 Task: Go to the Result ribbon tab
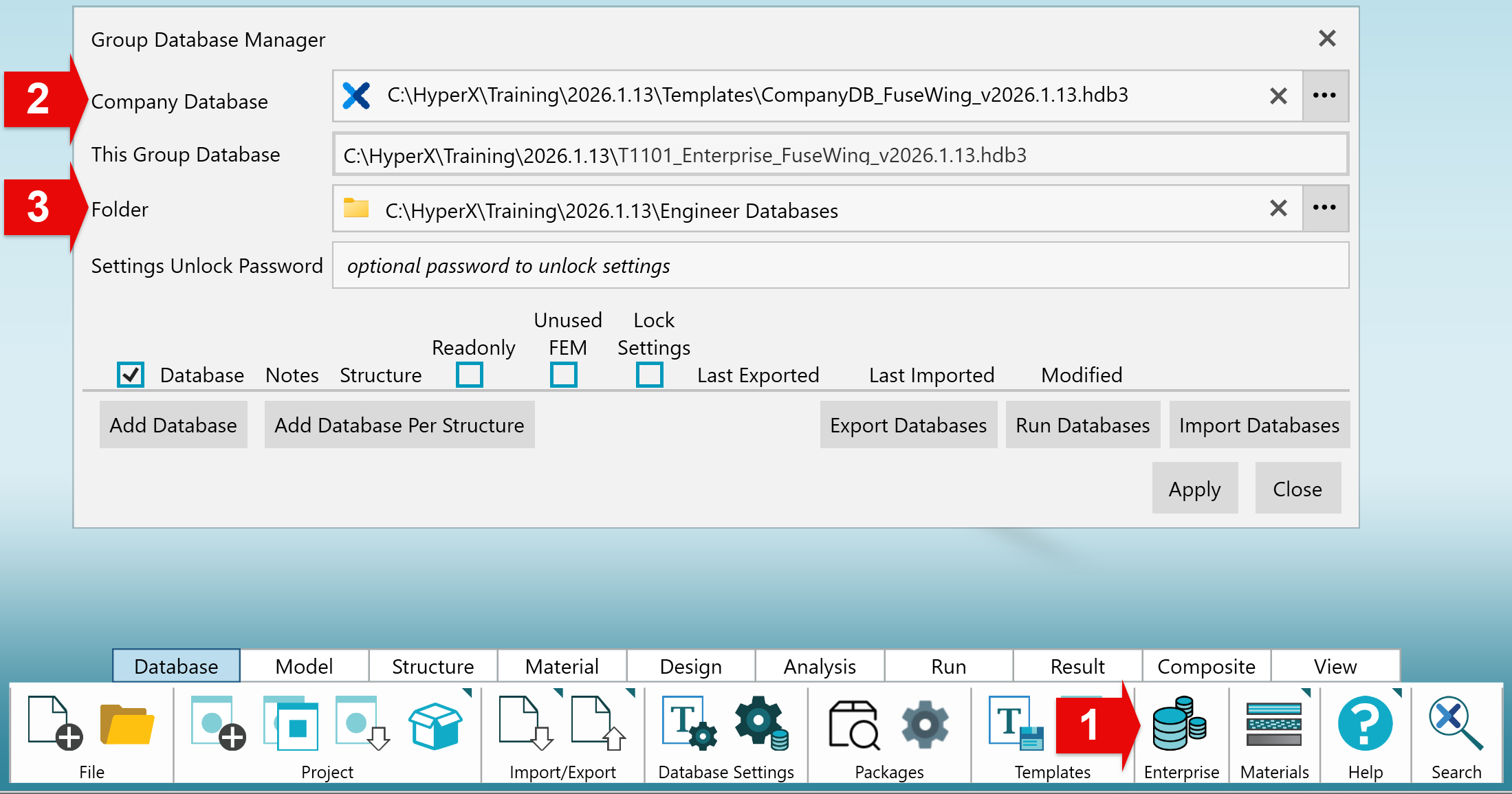(x=1077, y=666)
